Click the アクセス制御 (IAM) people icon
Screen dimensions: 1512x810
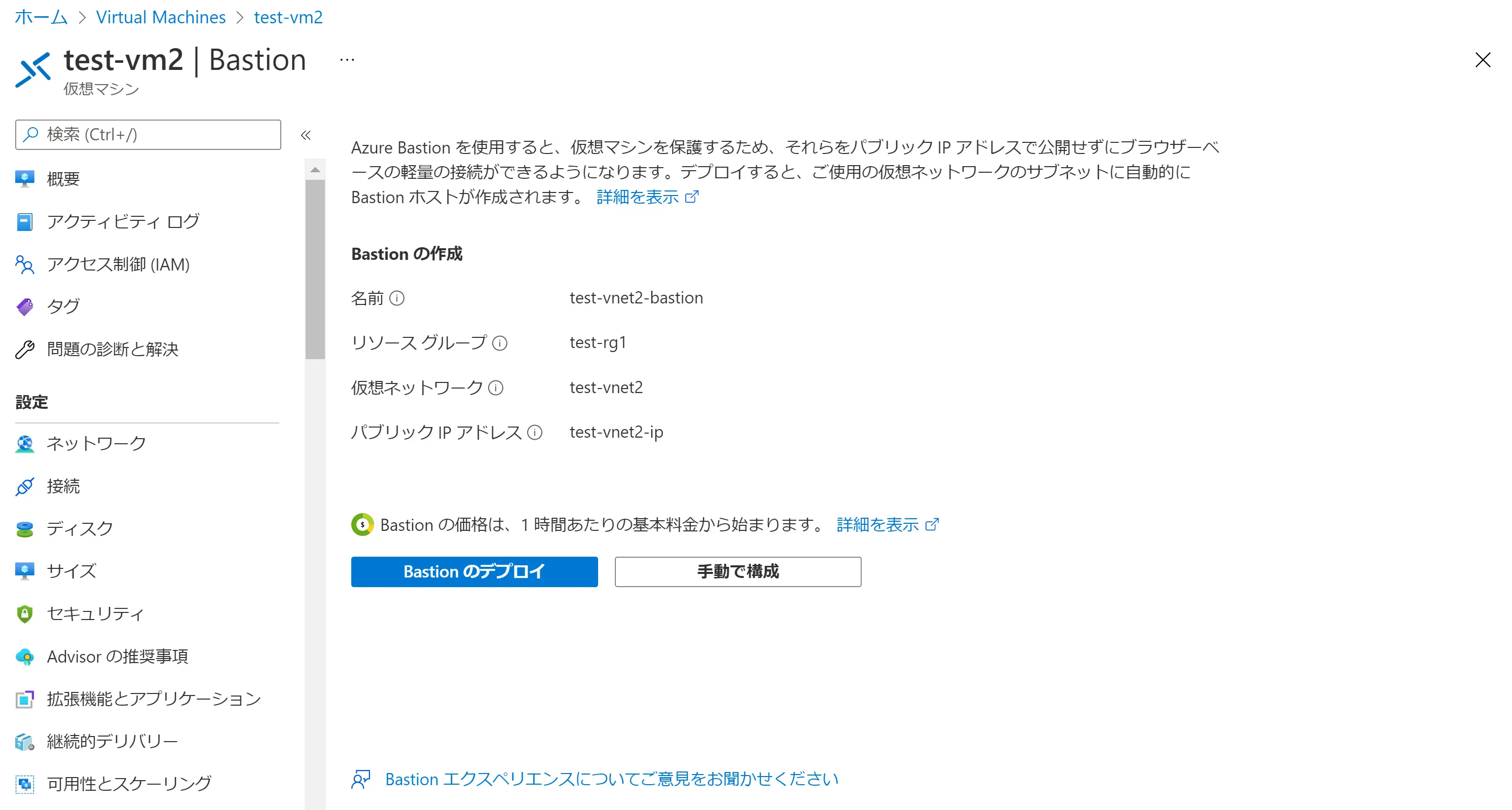25,264
